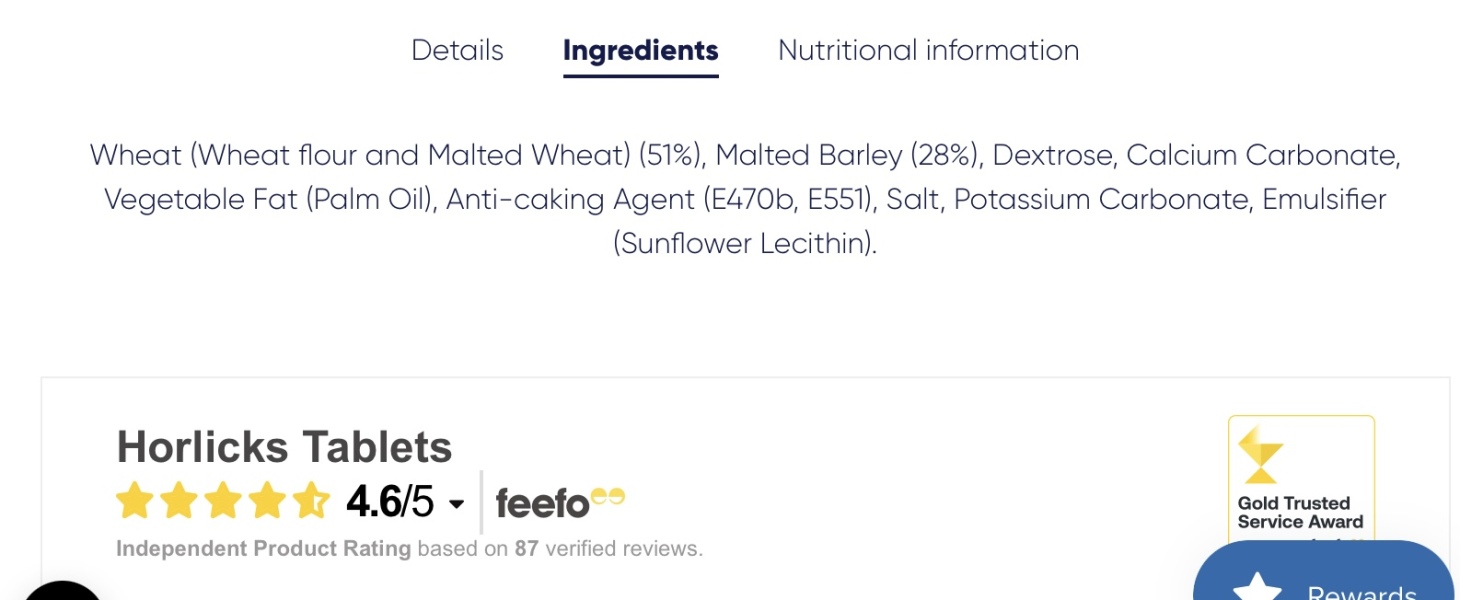This screenshot has height=600, width=1460.
Task: Click the Horlicks Tablets review heading
Action: (x=284, y=447)
